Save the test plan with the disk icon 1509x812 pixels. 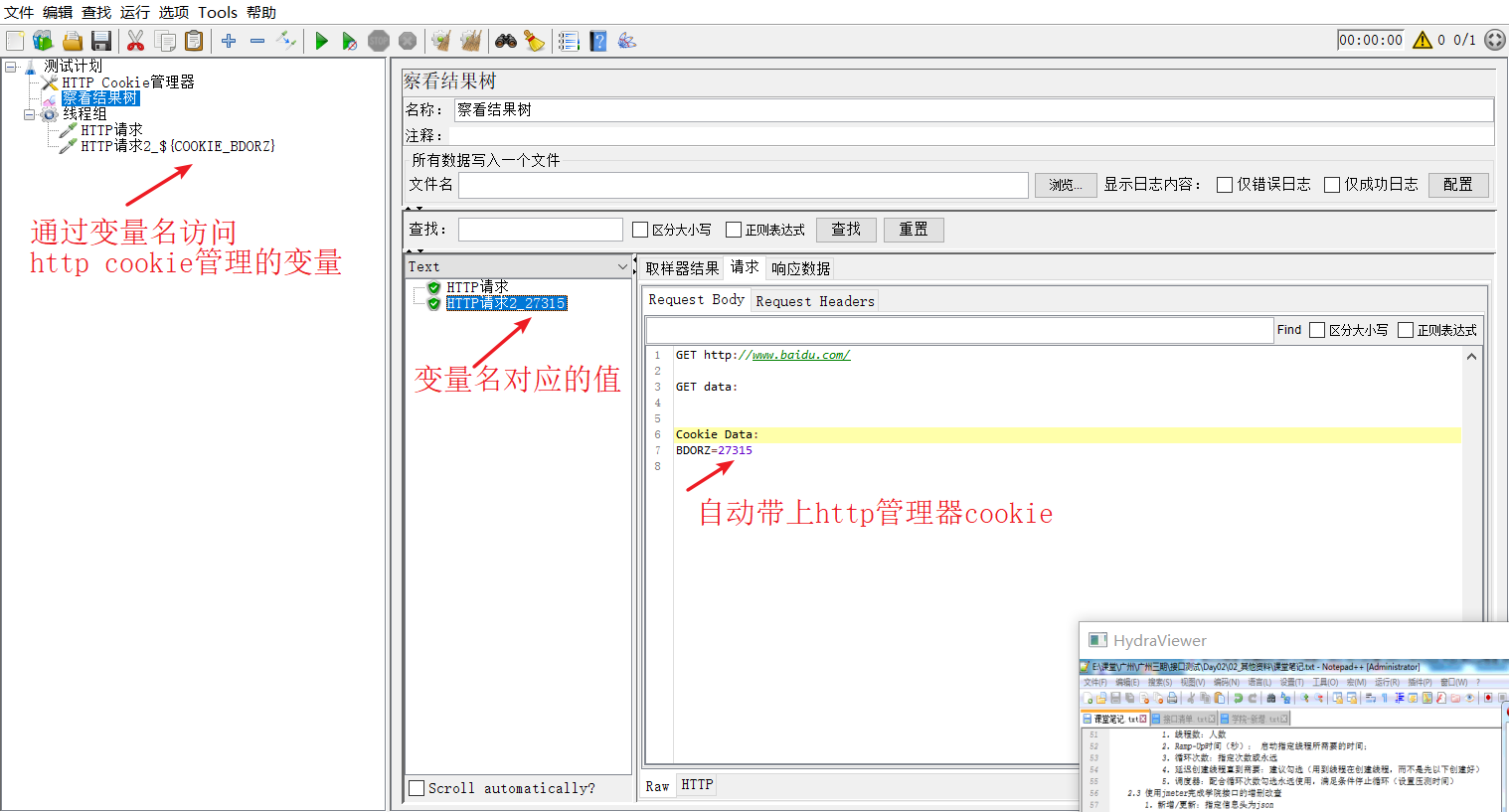(103, 41)
